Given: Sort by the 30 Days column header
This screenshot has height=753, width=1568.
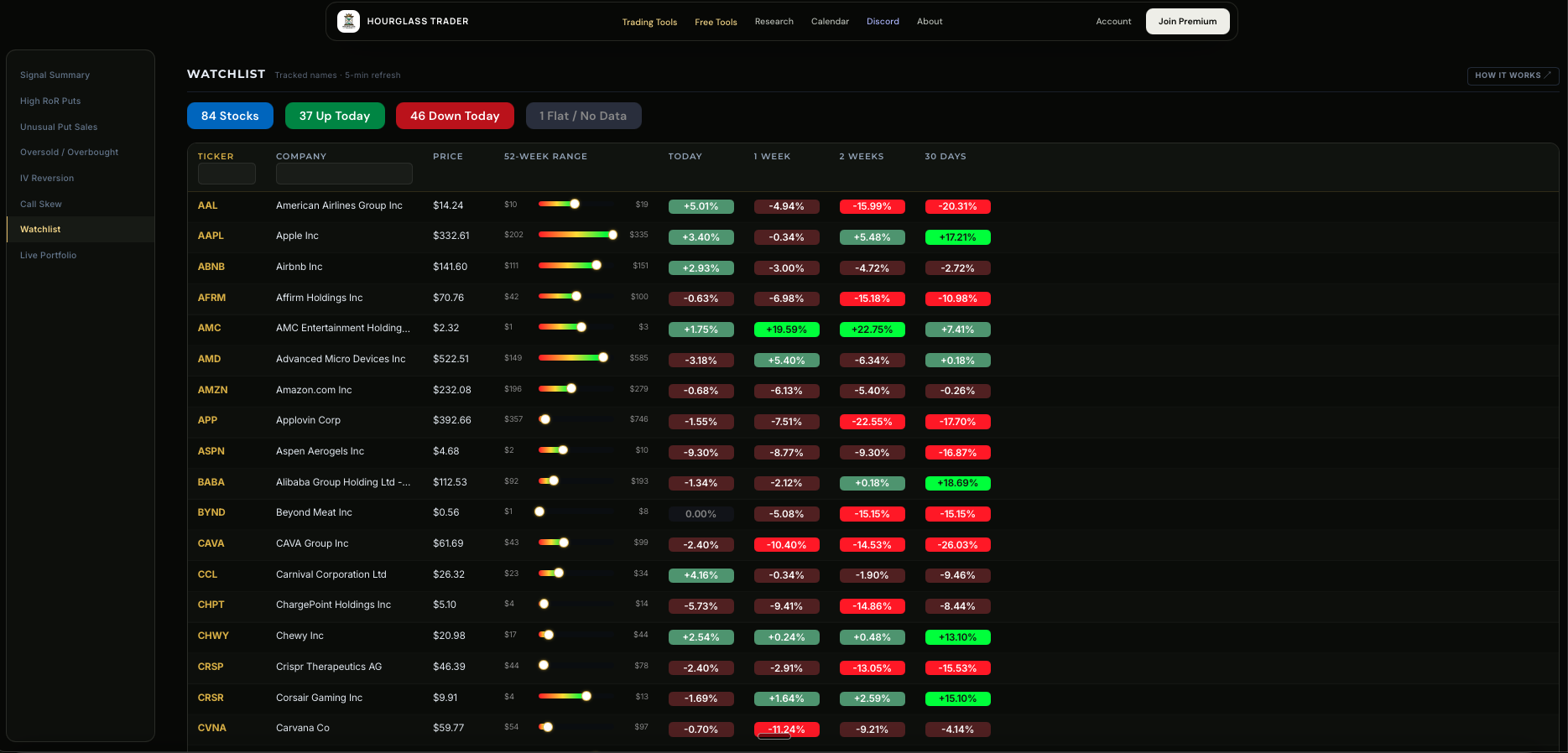Looking at the screenshot, I should 945,157.
